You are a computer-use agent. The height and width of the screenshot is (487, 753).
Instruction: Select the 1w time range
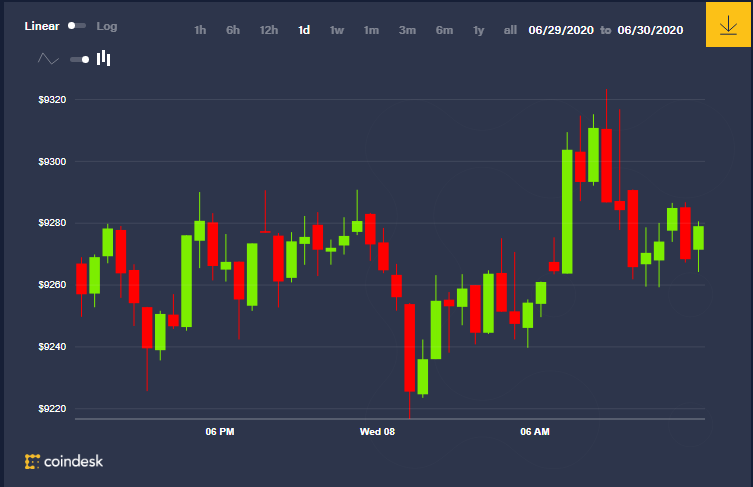[x=337, y=30]
